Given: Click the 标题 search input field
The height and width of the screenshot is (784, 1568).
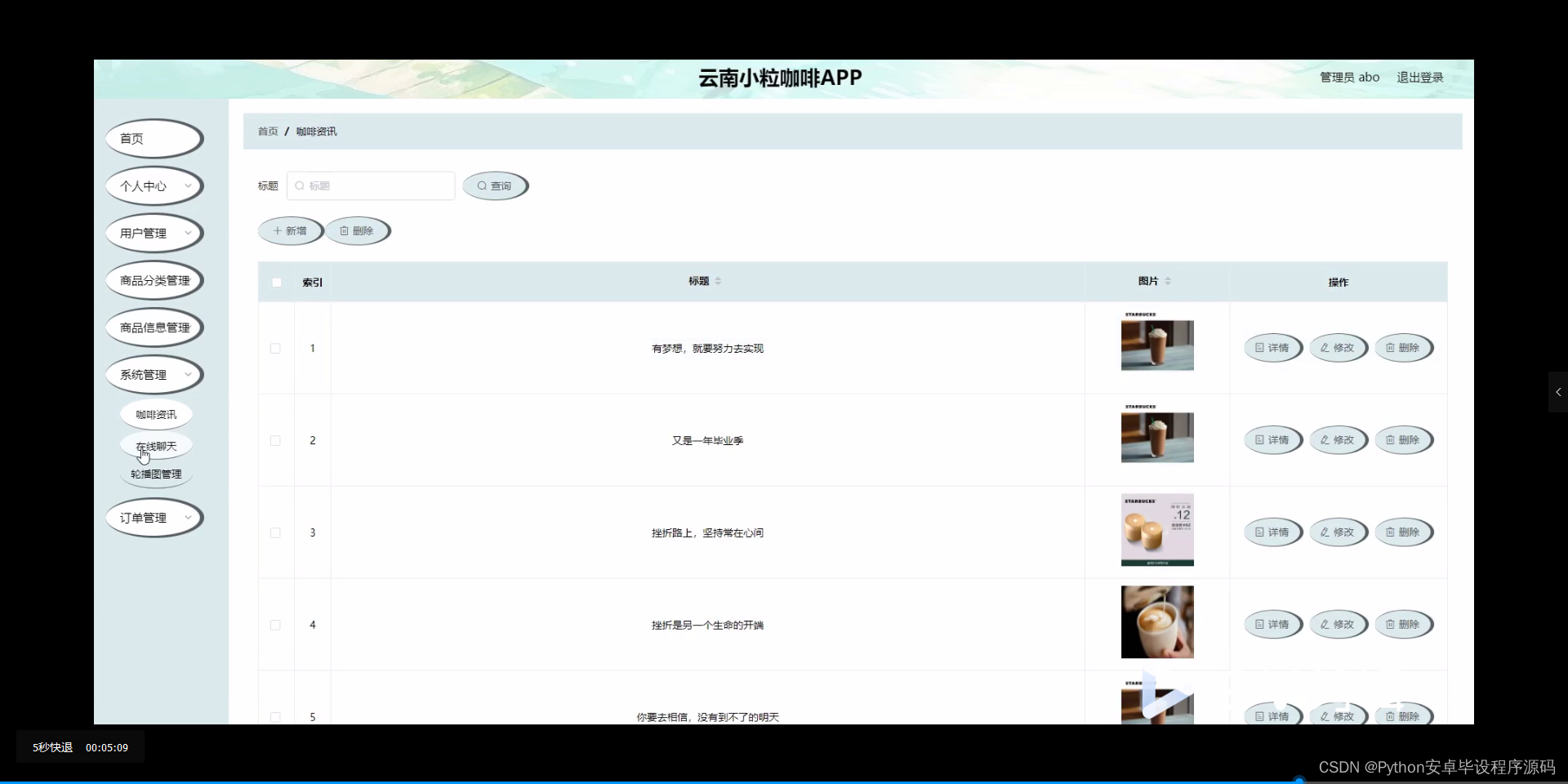Looking at the screenshot, I should [372, 185].
